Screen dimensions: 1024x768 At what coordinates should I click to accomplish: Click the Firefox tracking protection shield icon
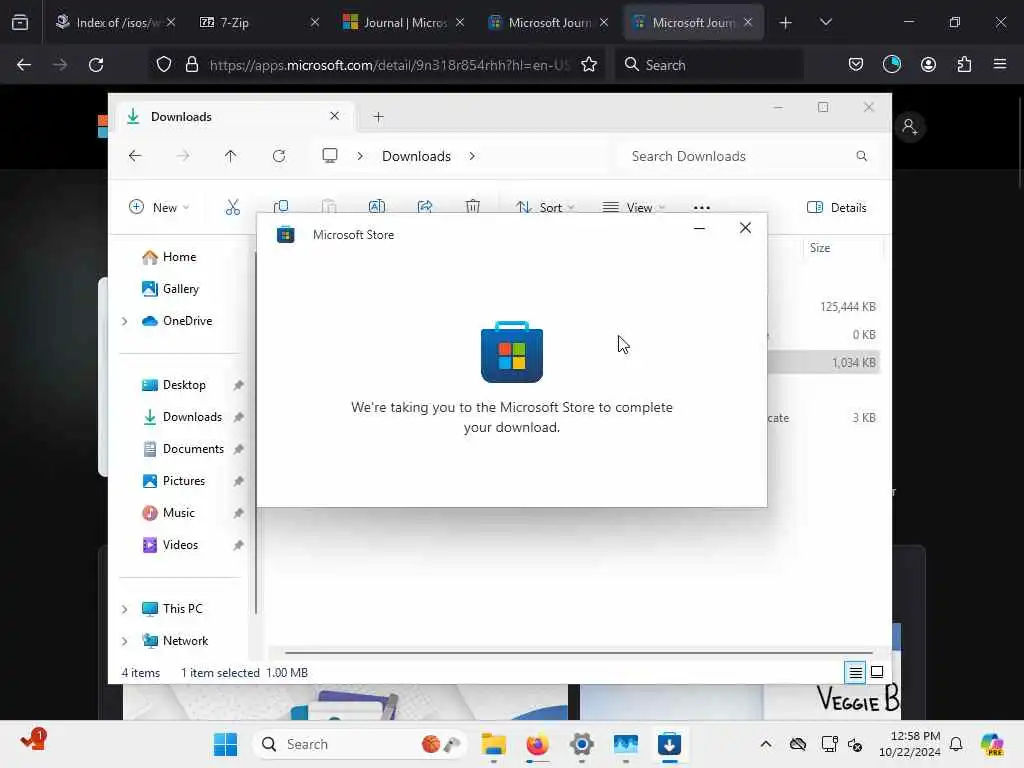click(x=164, y=65)
